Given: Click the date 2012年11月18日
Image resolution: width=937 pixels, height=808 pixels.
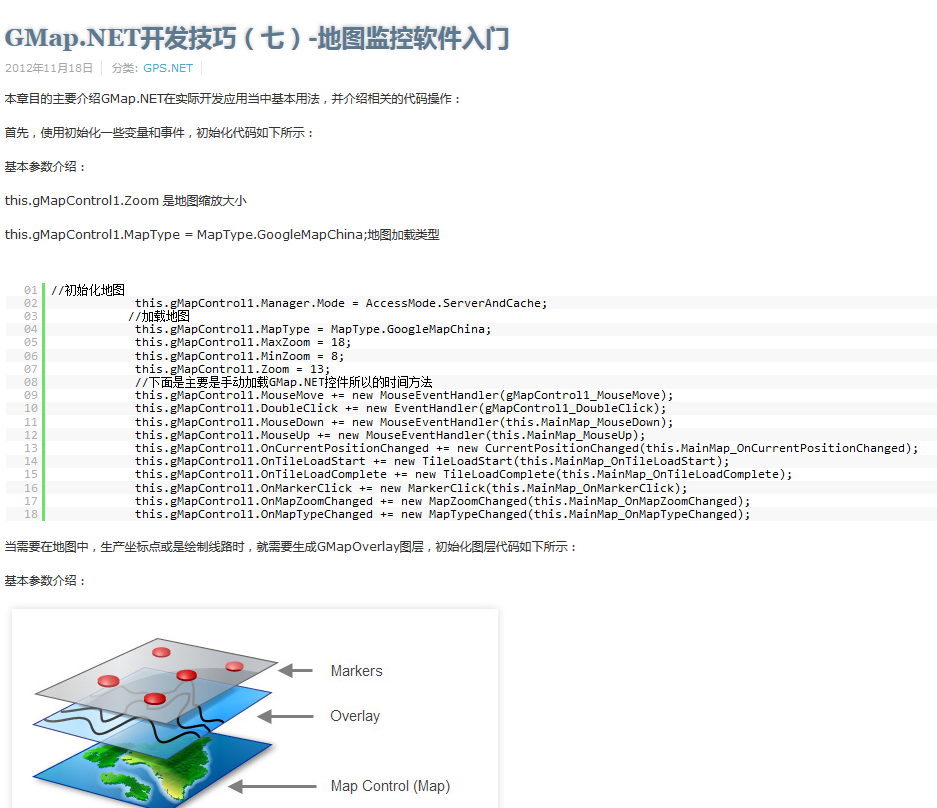Looking at the screenshot, I should [49, 68].
